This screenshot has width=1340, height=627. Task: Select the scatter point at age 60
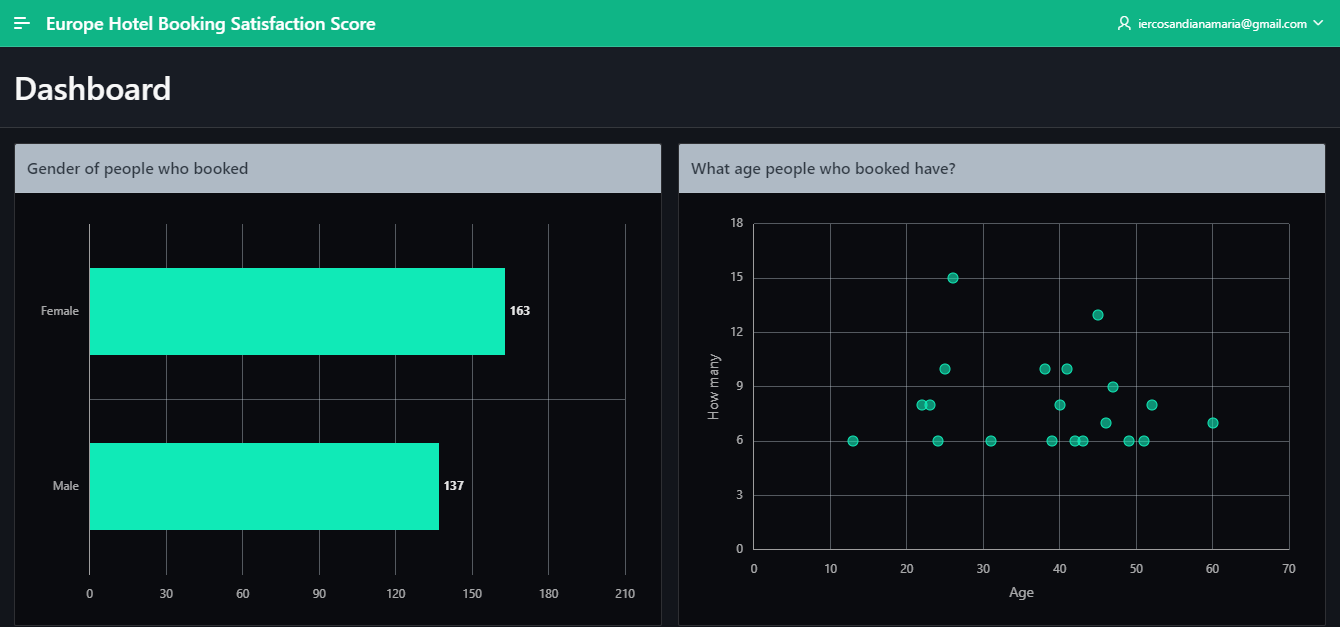pyautogui.click(x=1213, y=423)
